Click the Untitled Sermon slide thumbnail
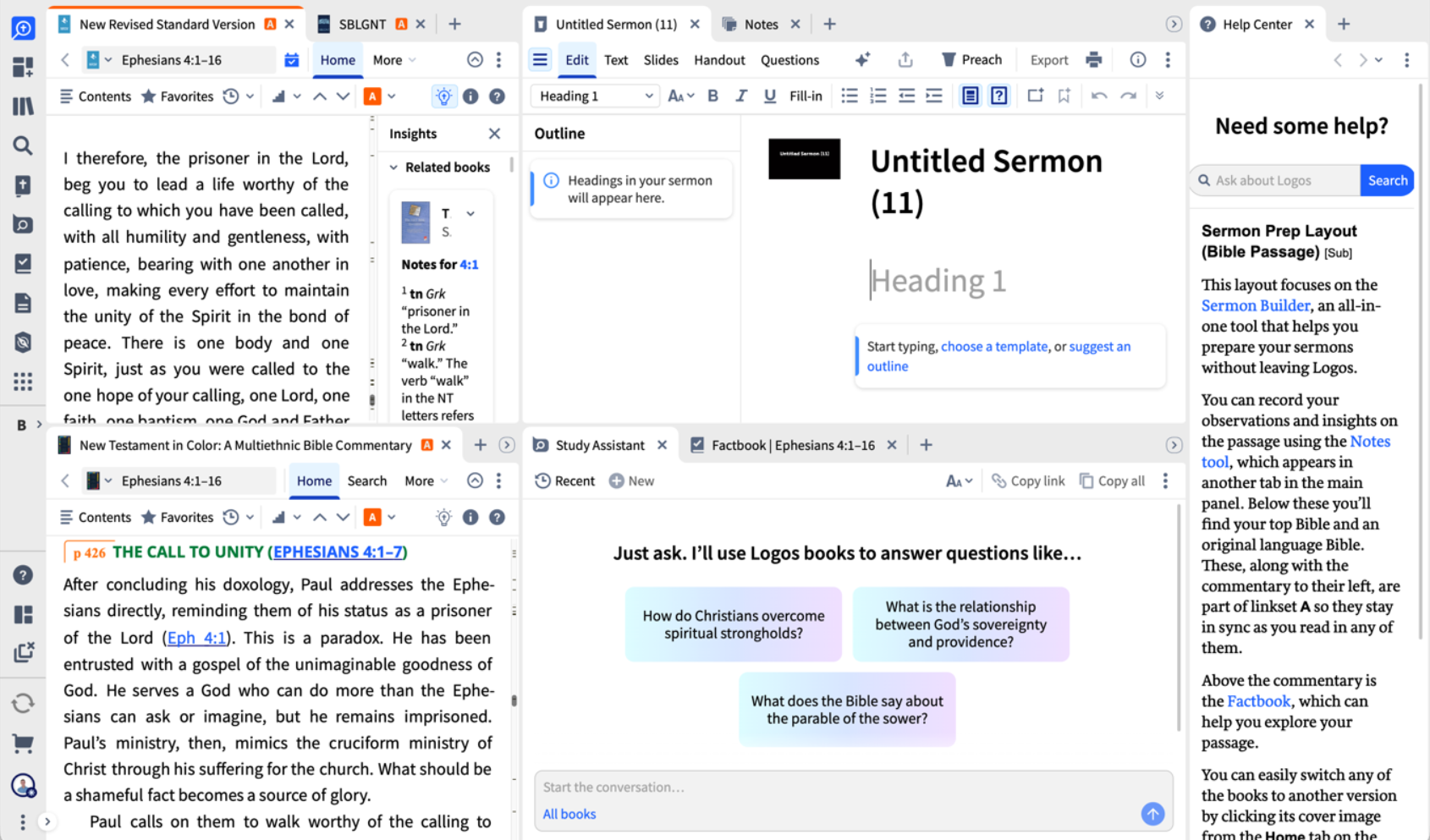Viewport: 1430px width, 840px height. pyautogui.click(x=804, y=158)
